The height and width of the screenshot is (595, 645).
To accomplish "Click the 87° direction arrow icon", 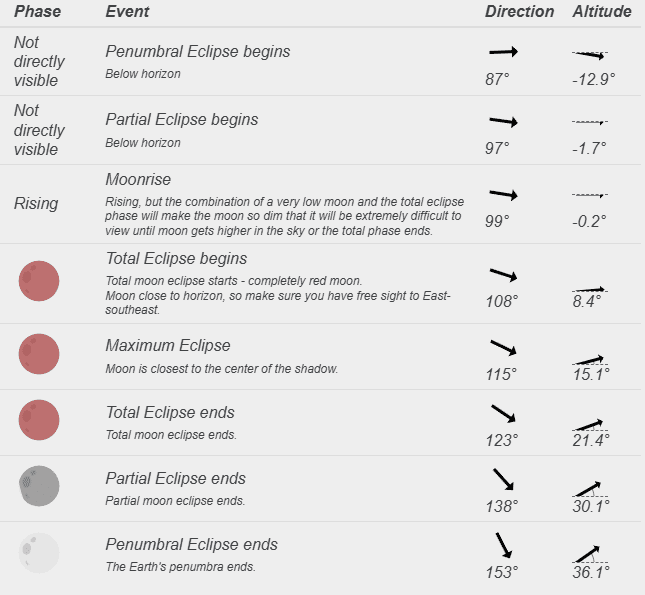I will tap(503, 52).
